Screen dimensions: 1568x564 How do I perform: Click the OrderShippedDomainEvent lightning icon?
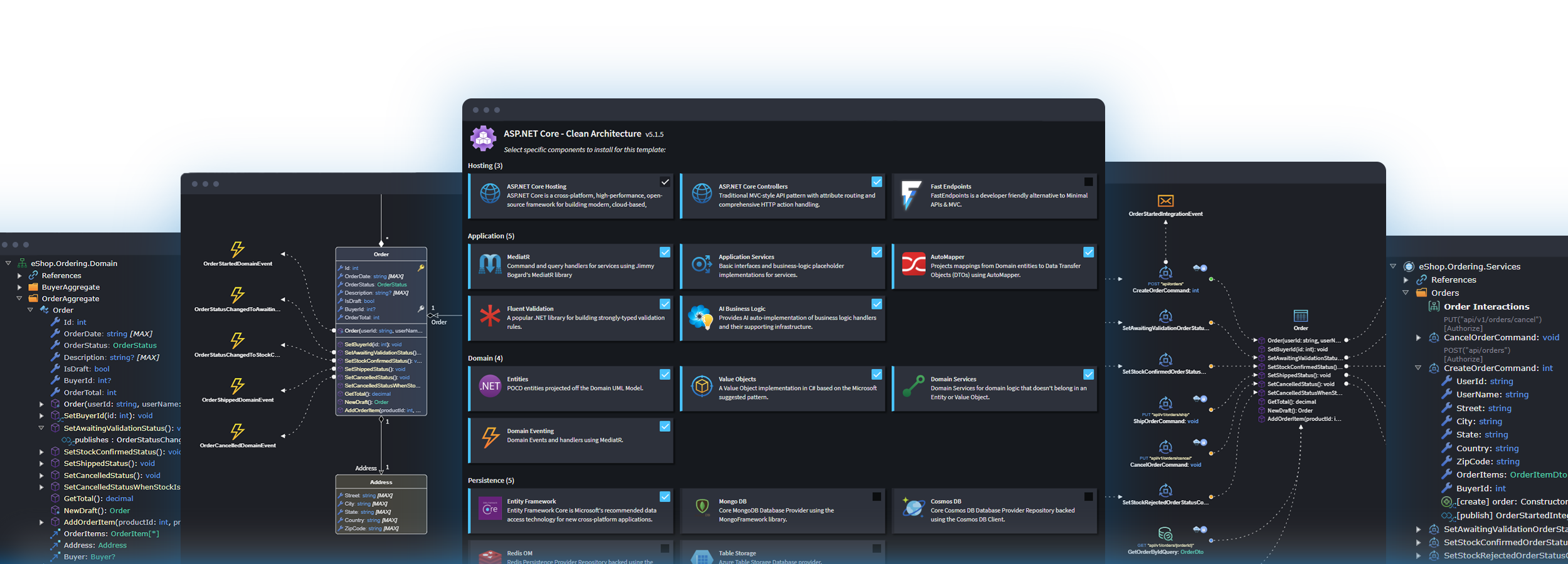click(x=237, y=385)
